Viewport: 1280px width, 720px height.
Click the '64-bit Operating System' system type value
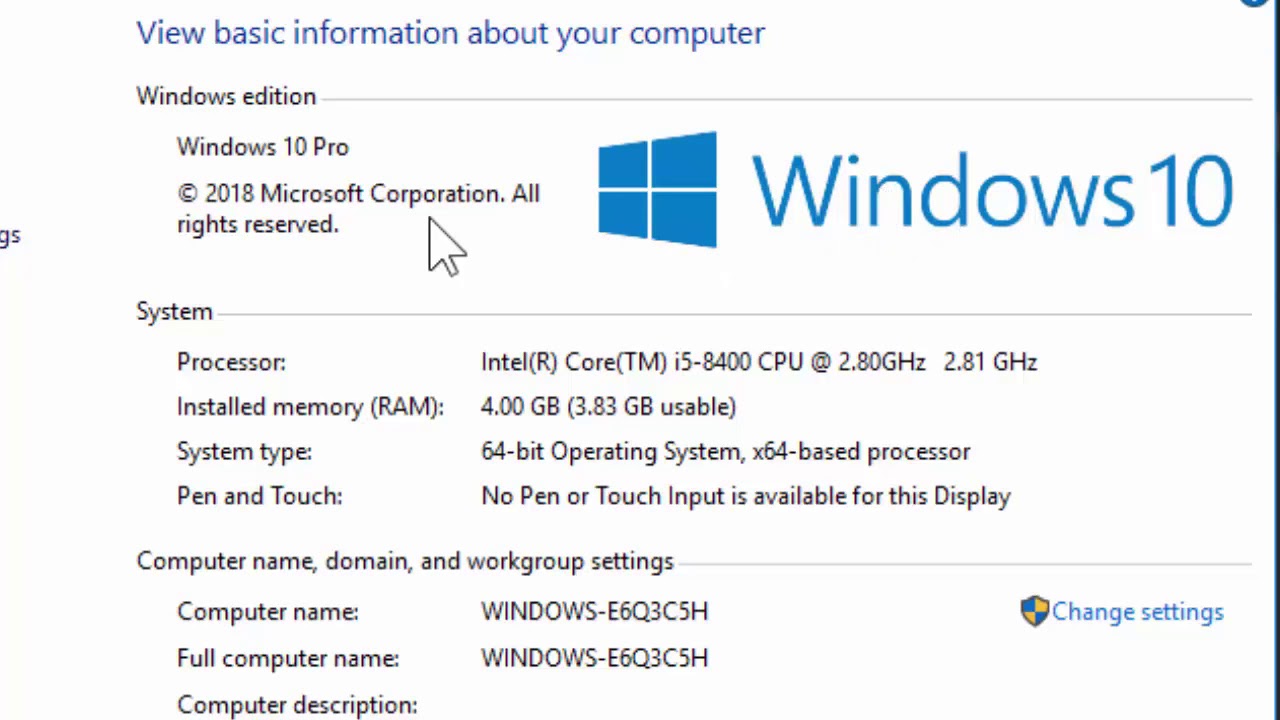point(725,452)
